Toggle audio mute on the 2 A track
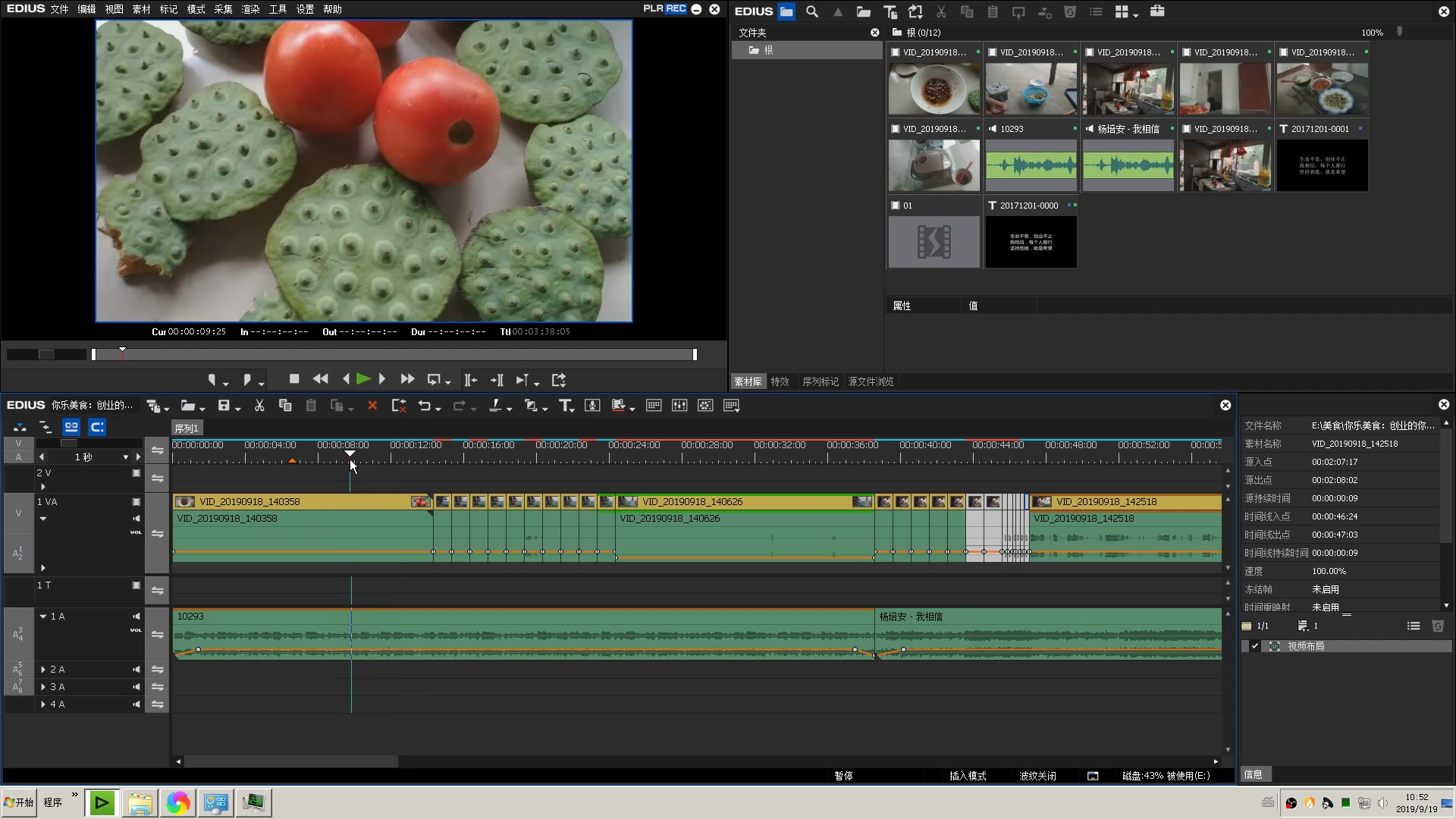This screenshot has width=1456, height=819. click(x=136, y=670)
